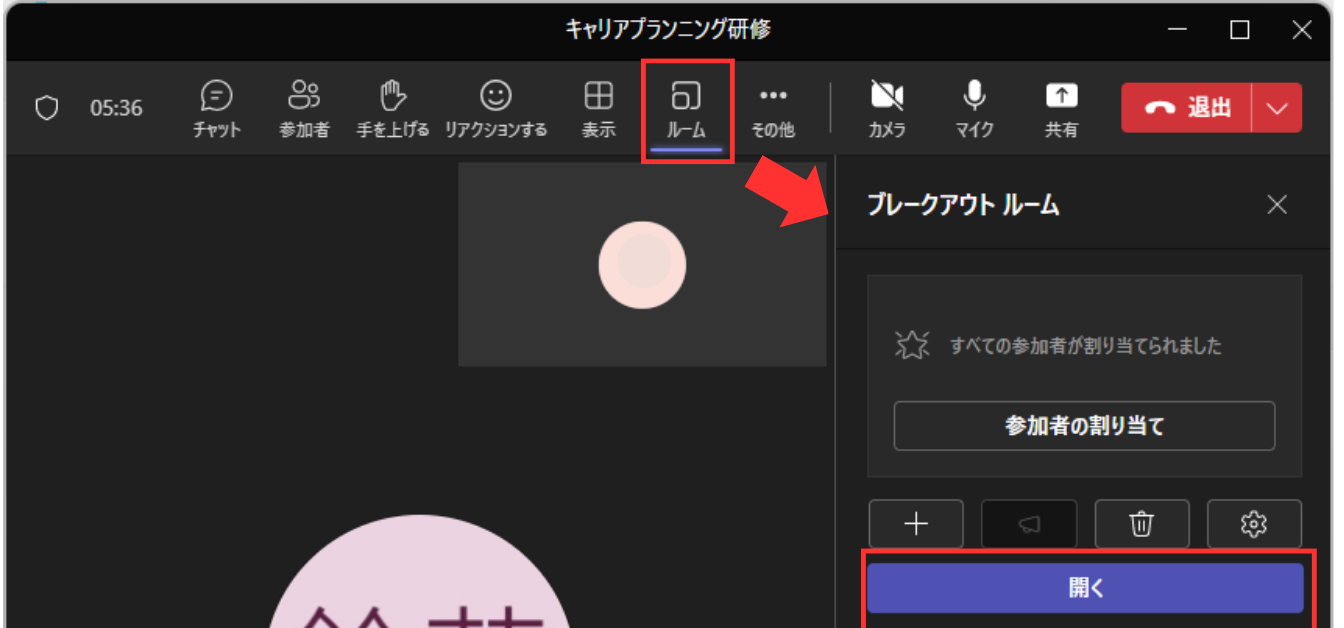Open リアクションする reactions menu

[496, 108]
